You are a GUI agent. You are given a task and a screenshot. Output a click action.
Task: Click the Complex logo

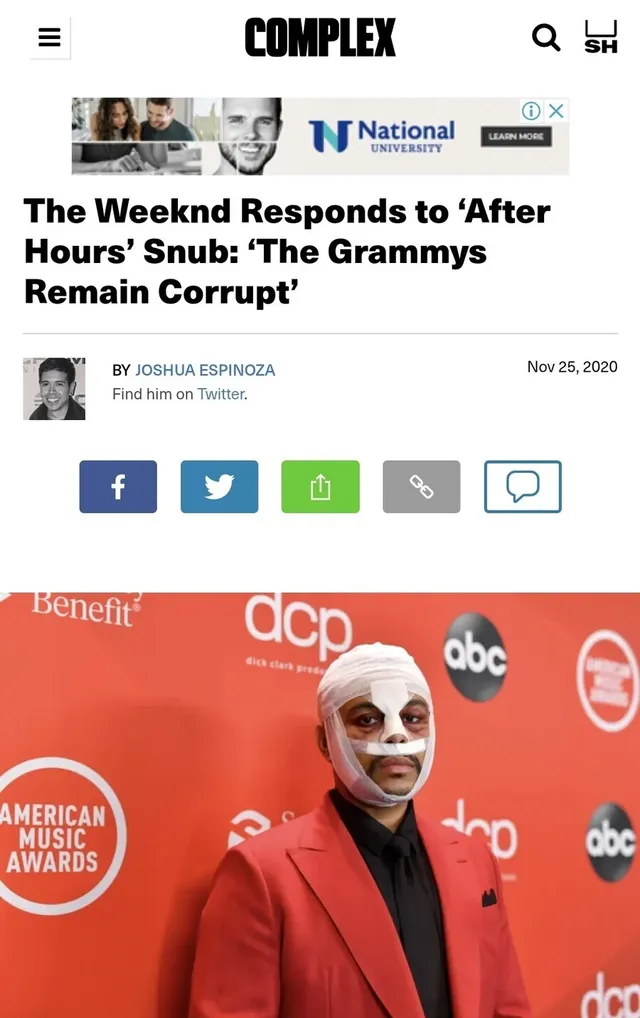tap(320, 37)
